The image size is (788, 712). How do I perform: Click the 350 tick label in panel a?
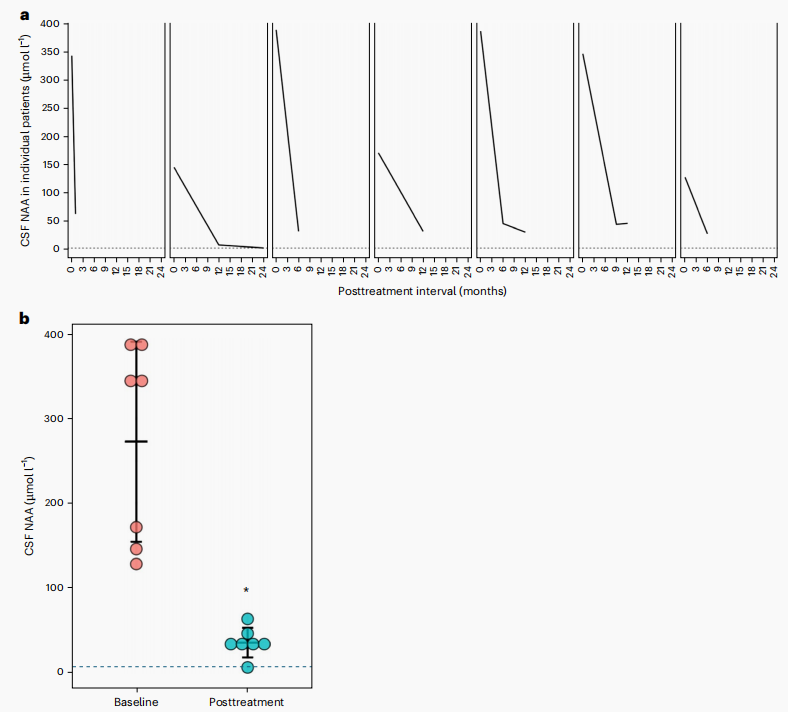tap(50, 52)
